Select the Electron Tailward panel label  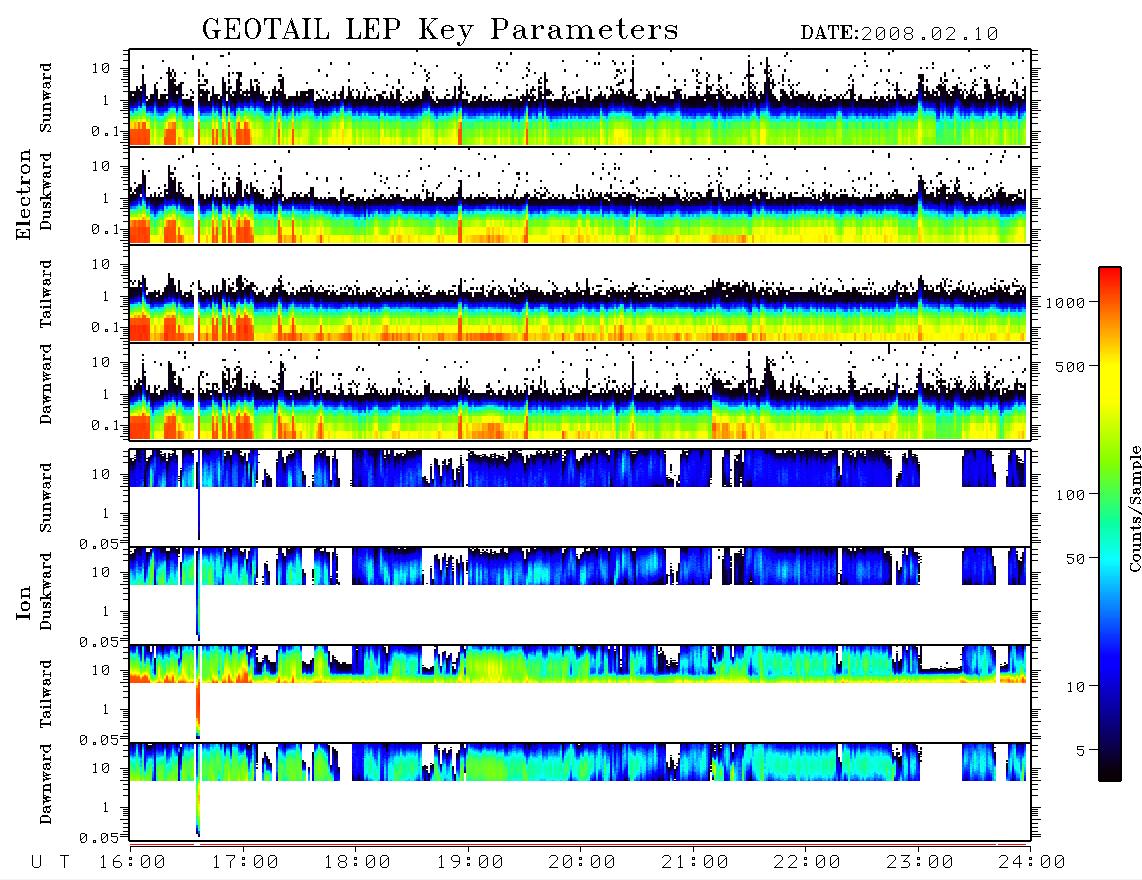pyautogui.click(x=46, y=293)
